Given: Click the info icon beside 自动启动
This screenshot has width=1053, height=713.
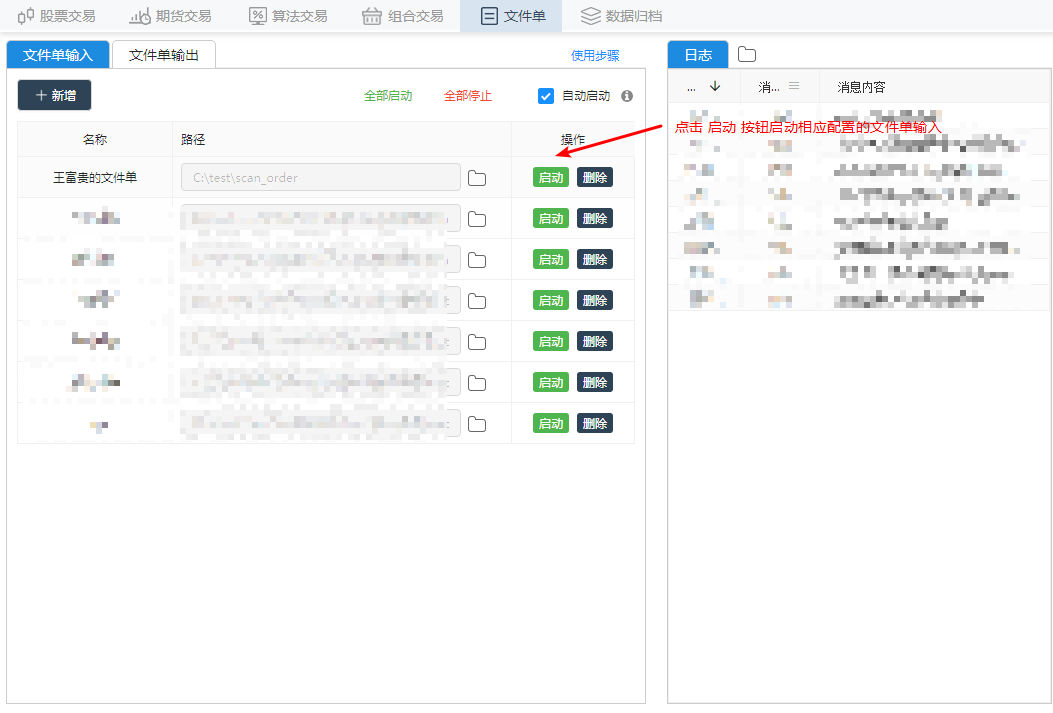Looking at the screenshot, I should (627, 96).
